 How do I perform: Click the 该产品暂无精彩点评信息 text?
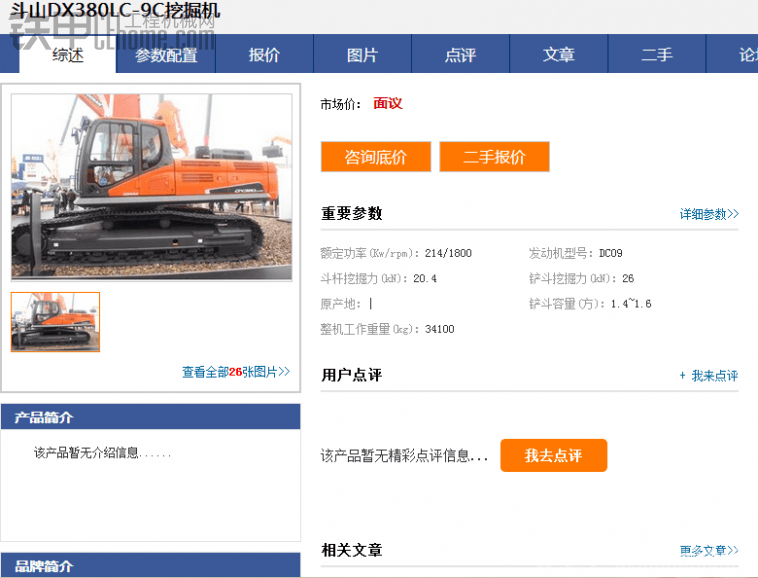pyautogui.click(x=404, y=455)
